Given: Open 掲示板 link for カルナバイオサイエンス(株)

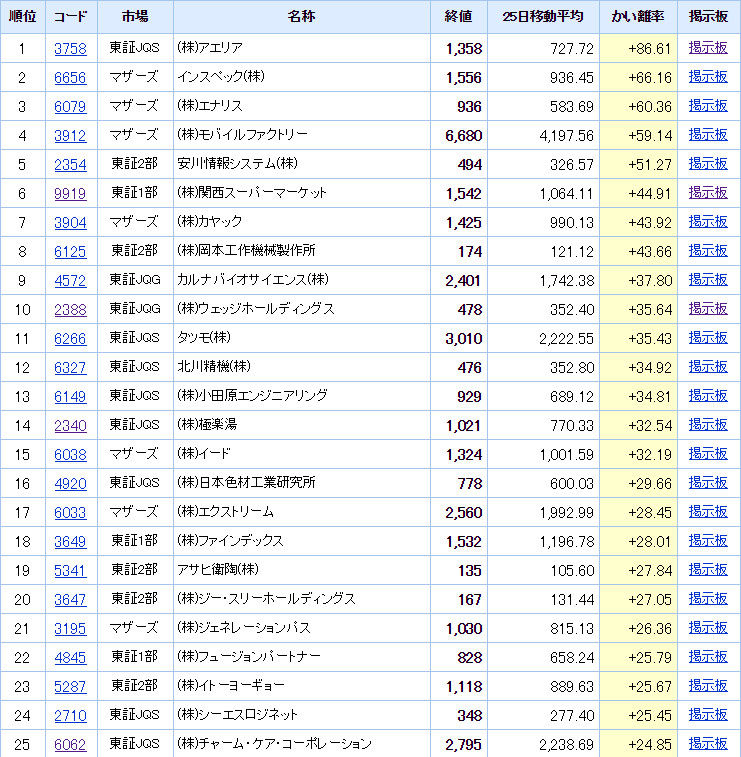Looking at the screenshot, I should pyautogui.click(x=708, y=280).
